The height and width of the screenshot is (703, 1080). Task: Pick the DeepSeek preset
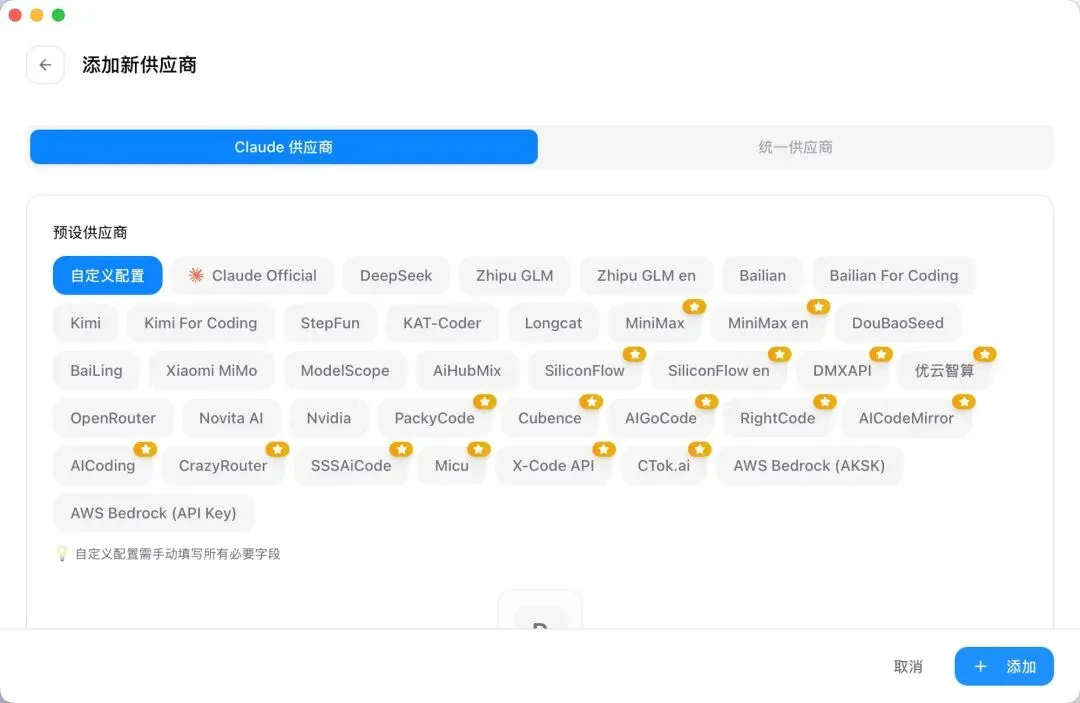tap(396, 275)
